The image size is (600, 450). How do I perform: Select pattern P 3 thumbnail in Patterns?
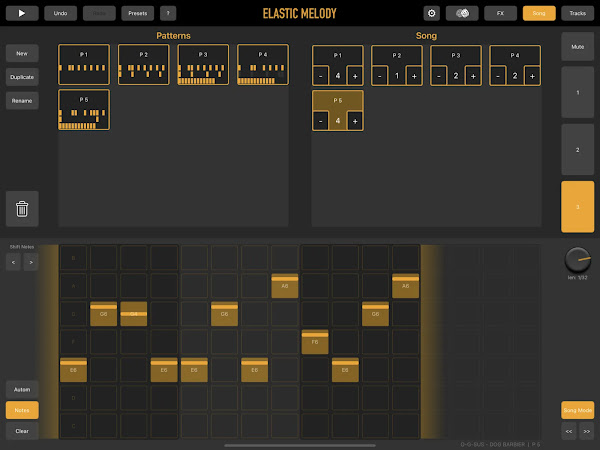[x=203, y=64]
